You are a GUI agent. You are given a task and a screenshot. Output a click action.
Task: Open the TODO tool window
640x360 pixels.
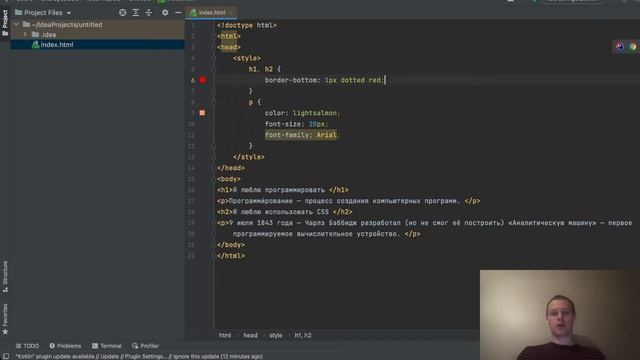pyautogui.click(x=27, y=346)
